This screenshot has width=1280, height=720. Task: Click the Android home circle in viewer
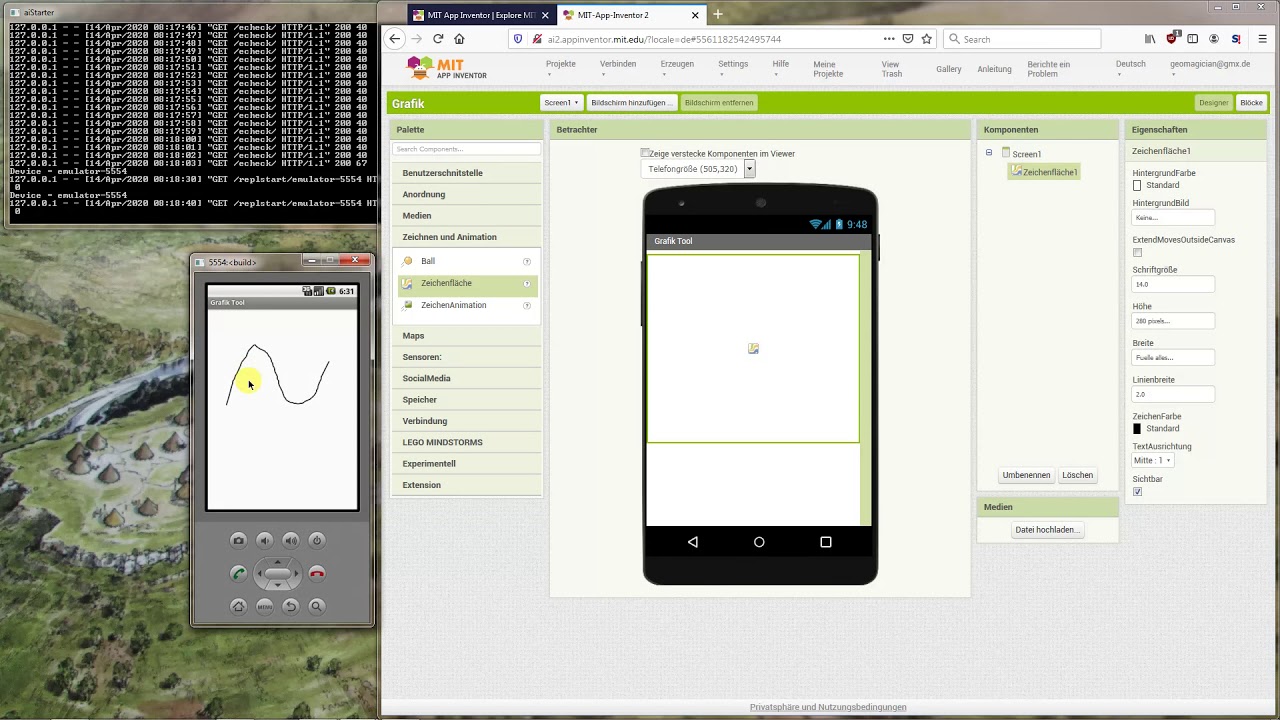click(759, 542)
